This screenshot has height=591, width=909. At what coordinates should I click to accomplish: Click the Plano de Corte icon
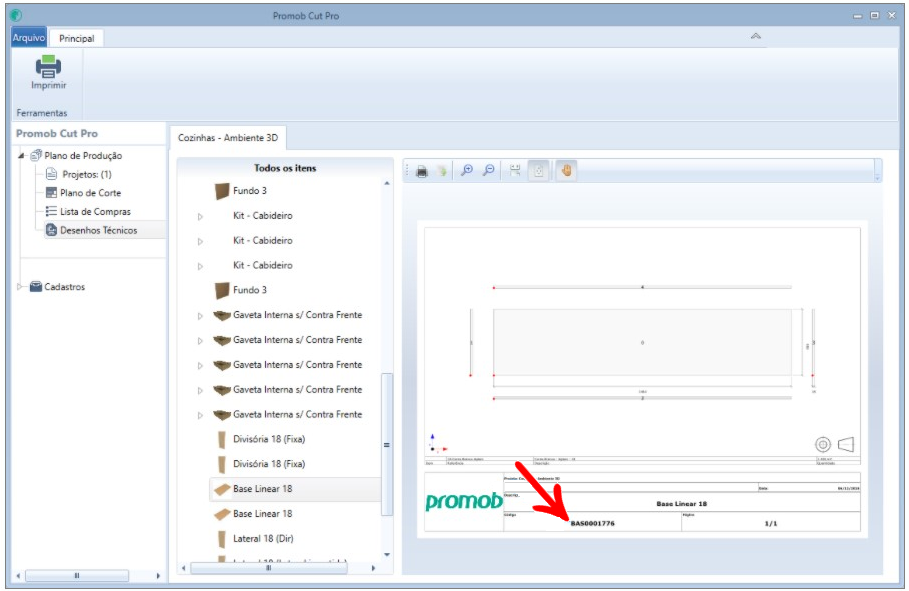tap(51, 193)
